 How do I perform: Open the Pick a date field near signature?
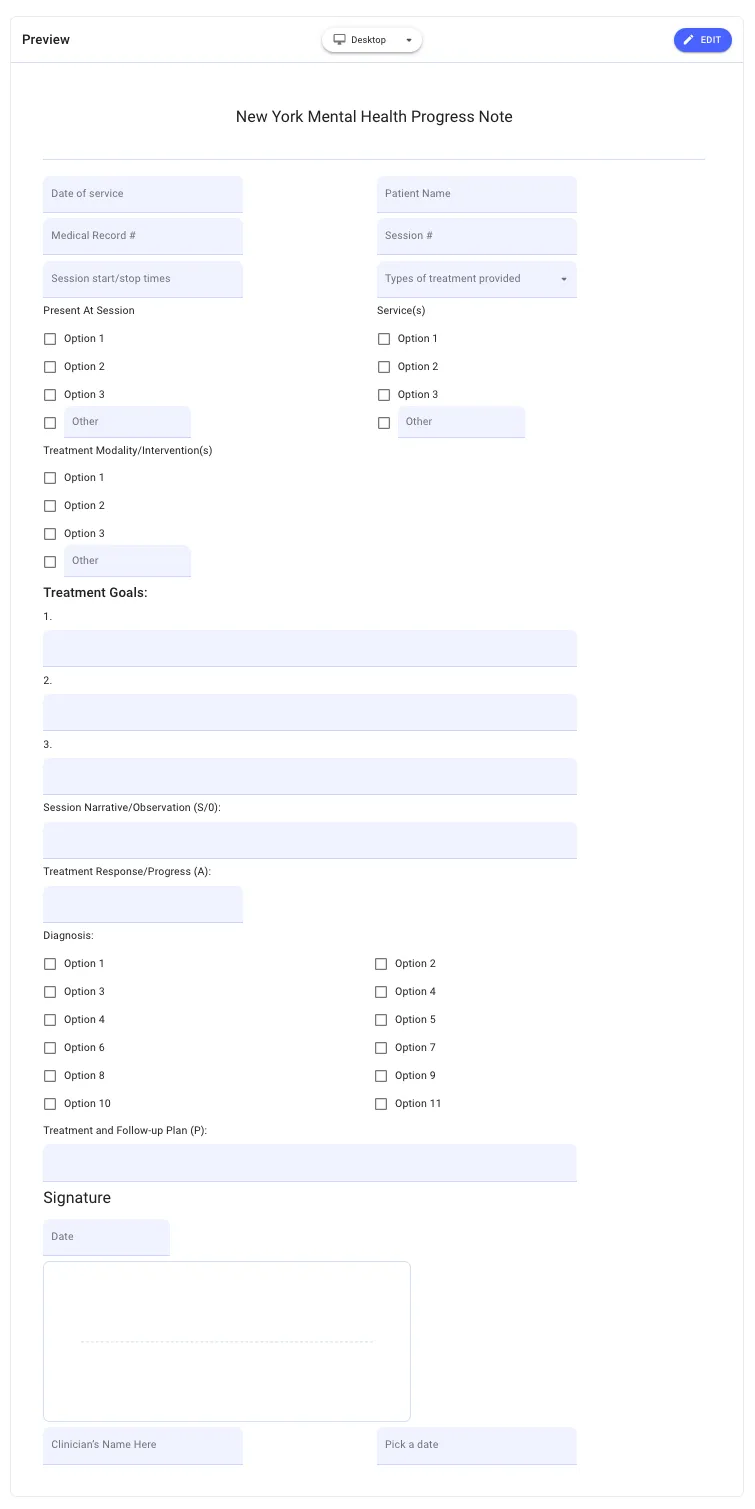[476, 1445]
